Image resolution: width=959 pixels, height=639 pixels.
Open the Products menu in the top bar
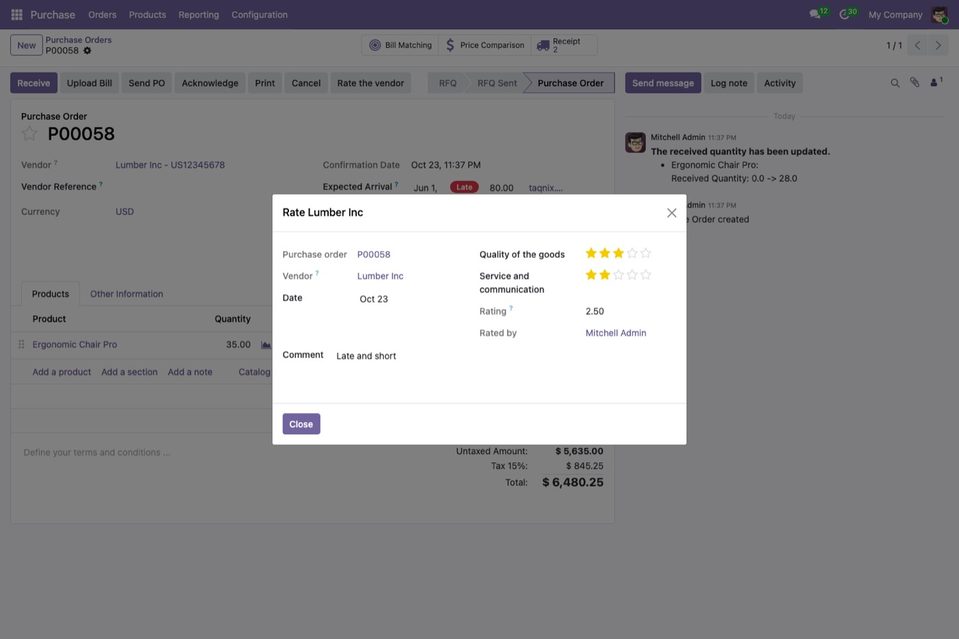pyautogui.click(x=147, y=15)
